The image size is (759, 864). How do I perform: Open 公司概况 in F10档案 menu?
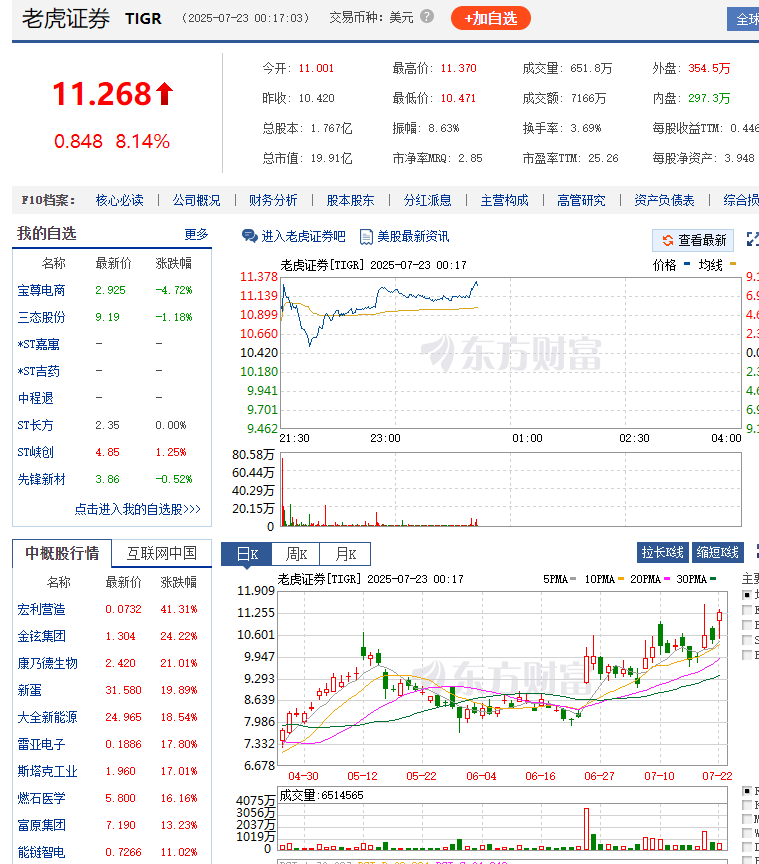coord(196,200)
